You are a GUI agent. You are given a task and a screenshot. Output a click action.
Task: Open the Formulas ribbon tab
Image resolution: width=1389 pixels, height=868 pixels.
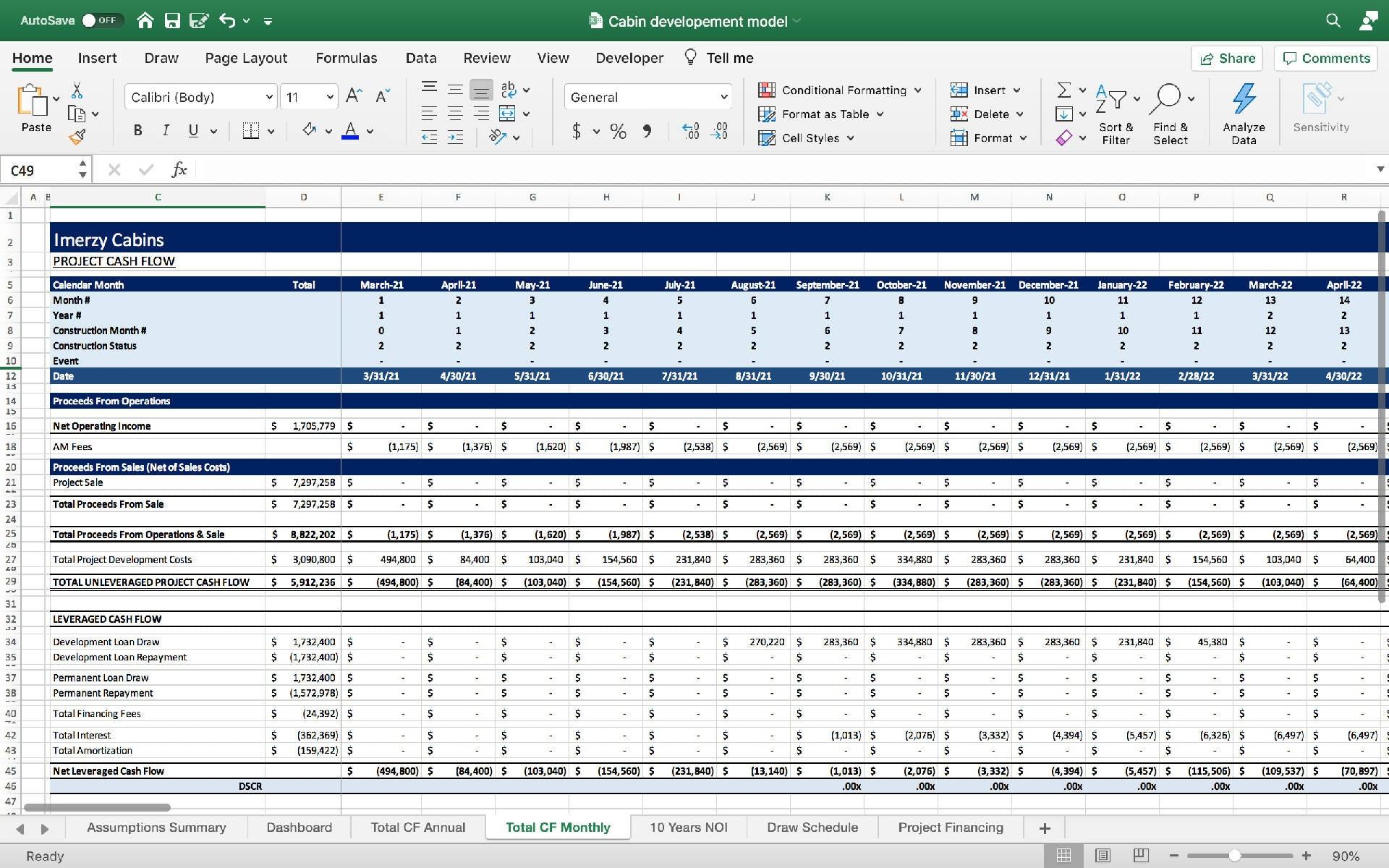[346, 58]
